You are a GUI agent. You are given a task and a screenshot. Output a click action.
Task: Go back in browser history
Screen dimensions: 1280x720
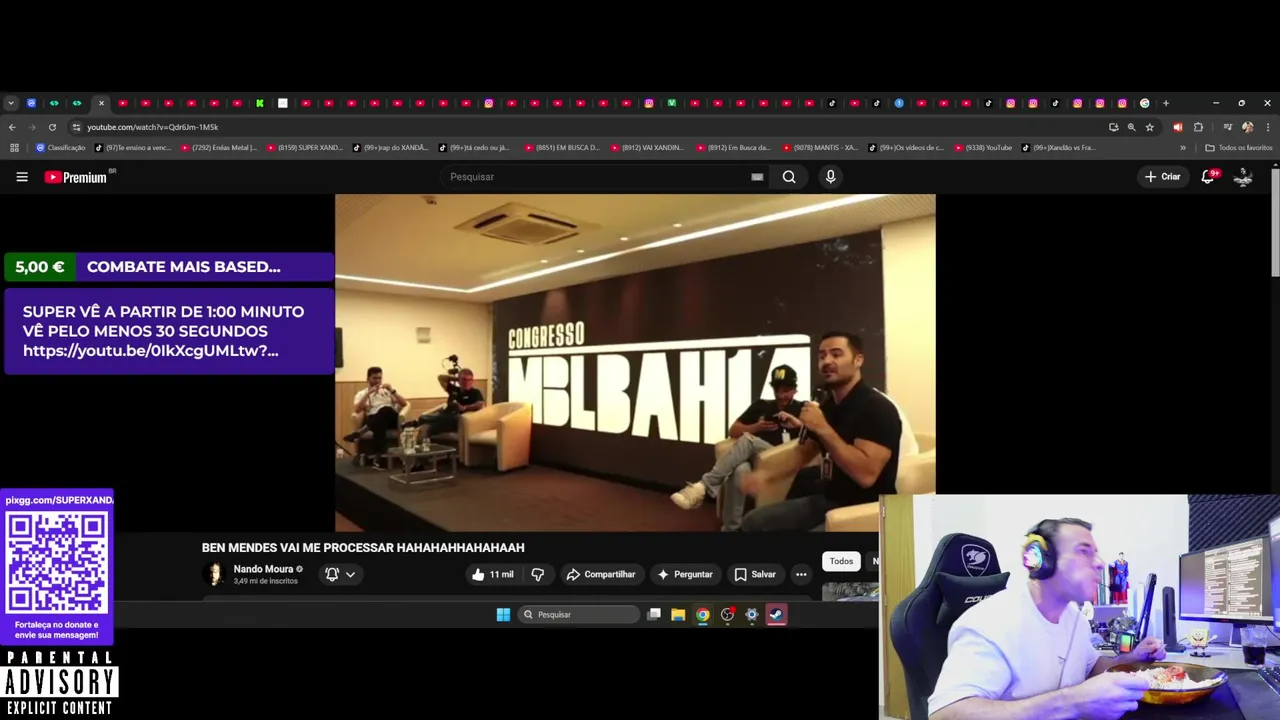click(12, 127)
